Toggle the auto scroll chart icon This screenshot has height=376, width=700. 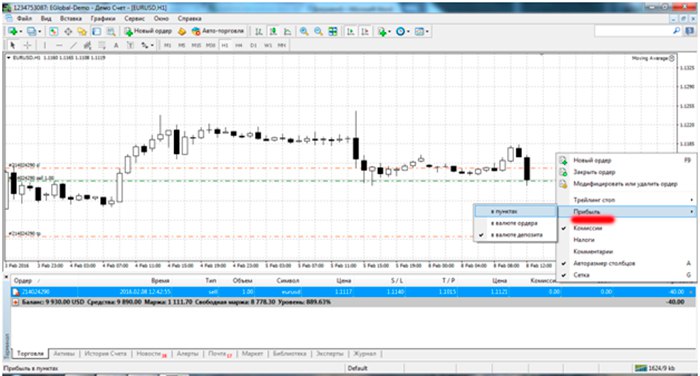pos(351,31)
